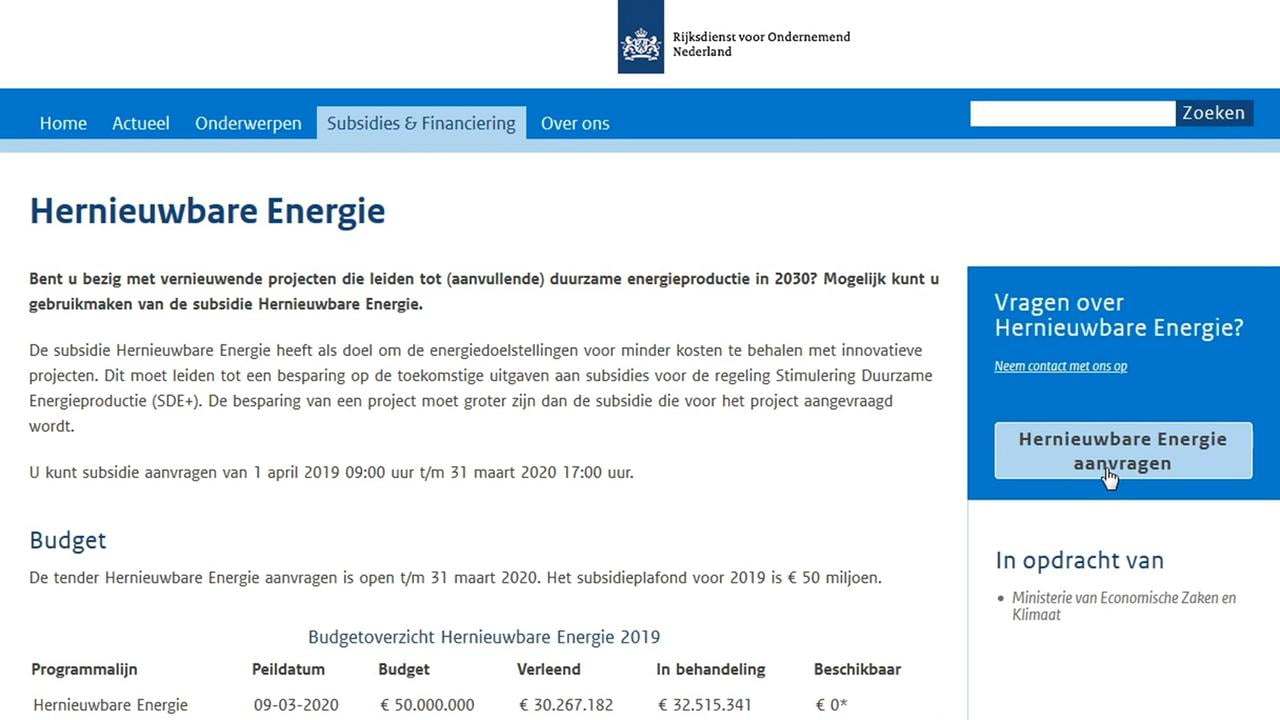Select the Programmalijn column header

[84, 669]
